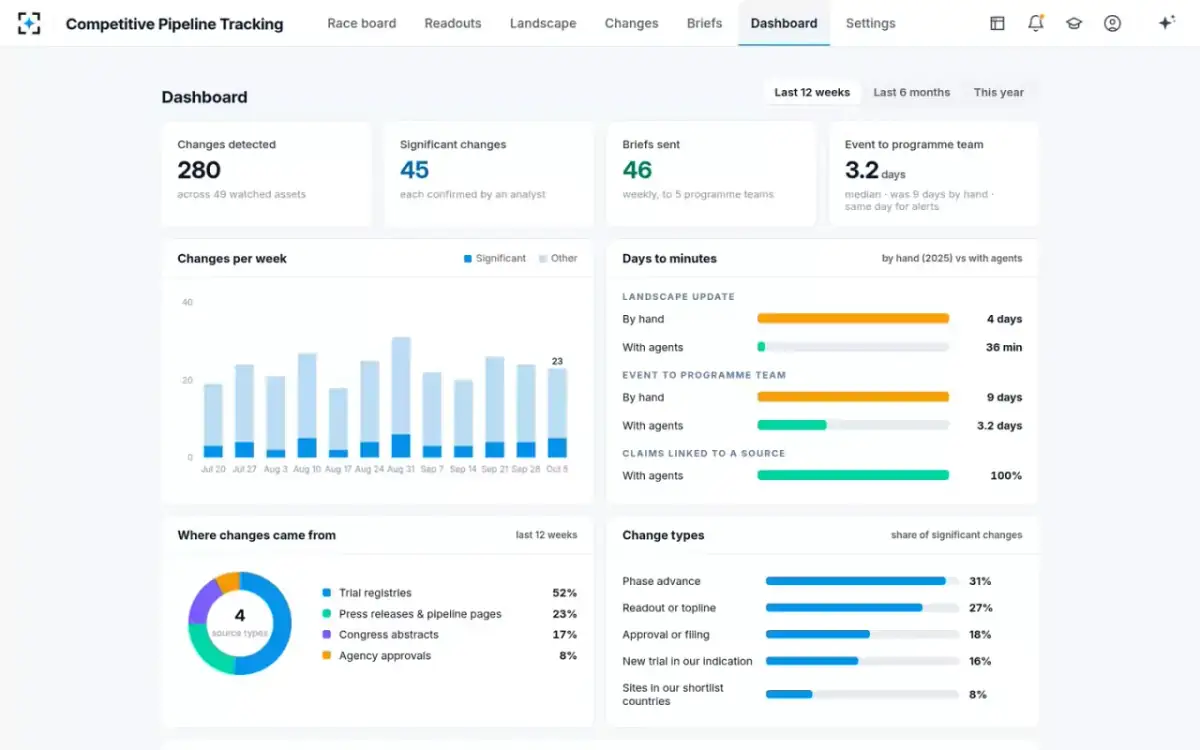
Task: Click the Landscape update By hand bar
Action: point(853,319)
